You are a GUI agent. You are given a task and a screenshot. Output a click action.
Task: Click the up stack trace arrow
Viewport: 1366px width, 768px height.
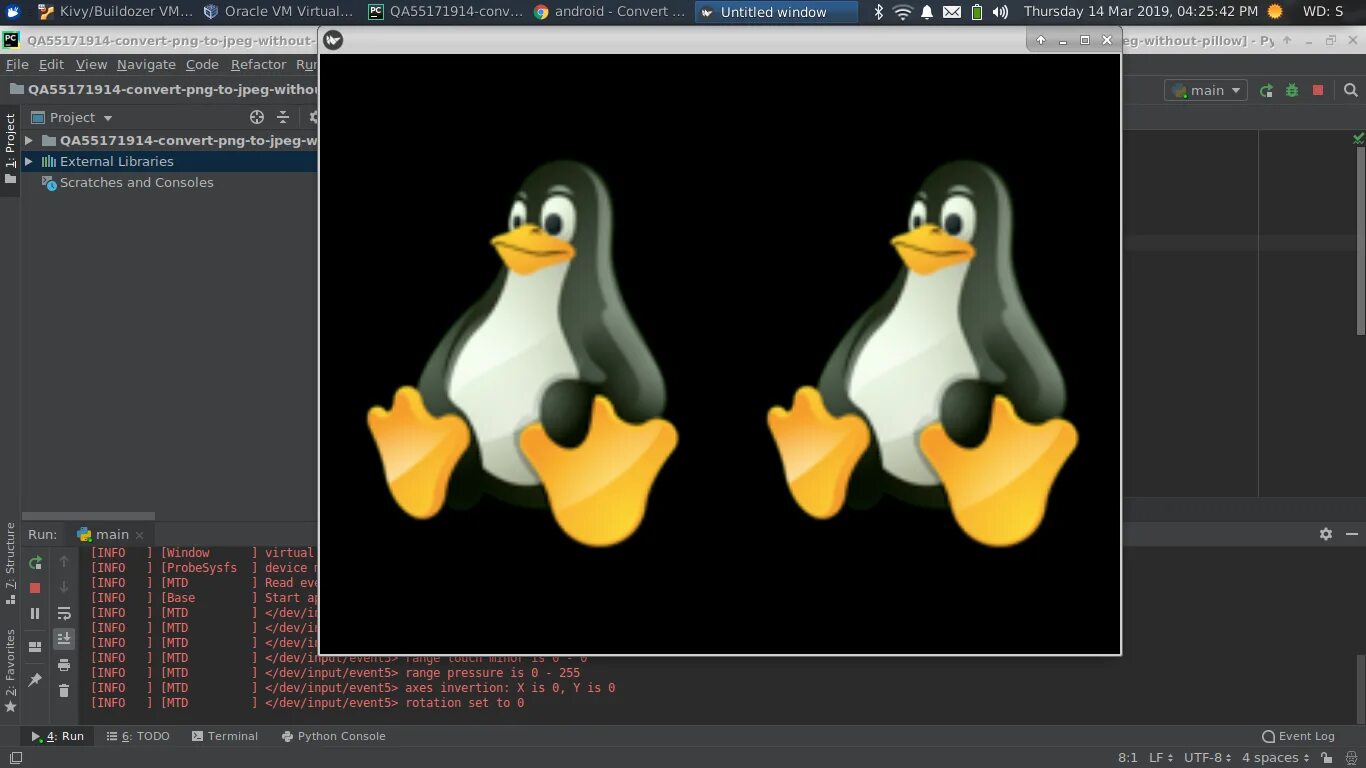click(64, 562)
